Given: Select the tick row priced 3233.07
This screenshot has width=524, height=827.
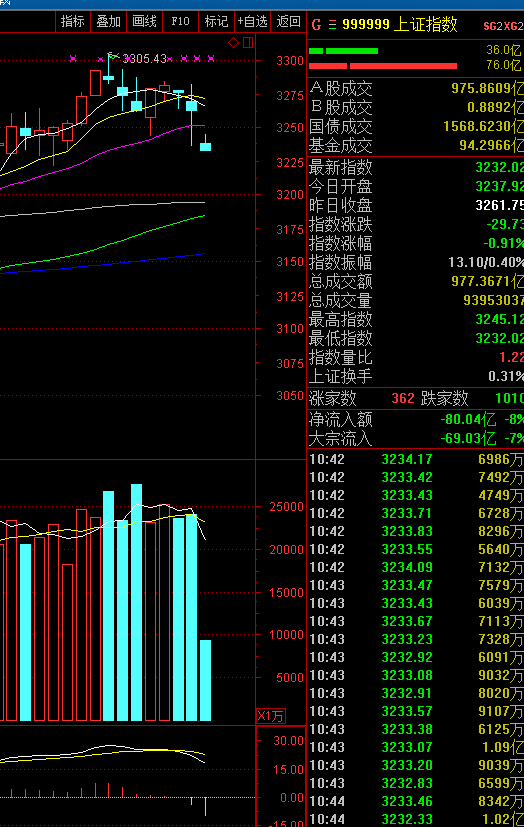Looking at the screenshot, I should (416, 747).
